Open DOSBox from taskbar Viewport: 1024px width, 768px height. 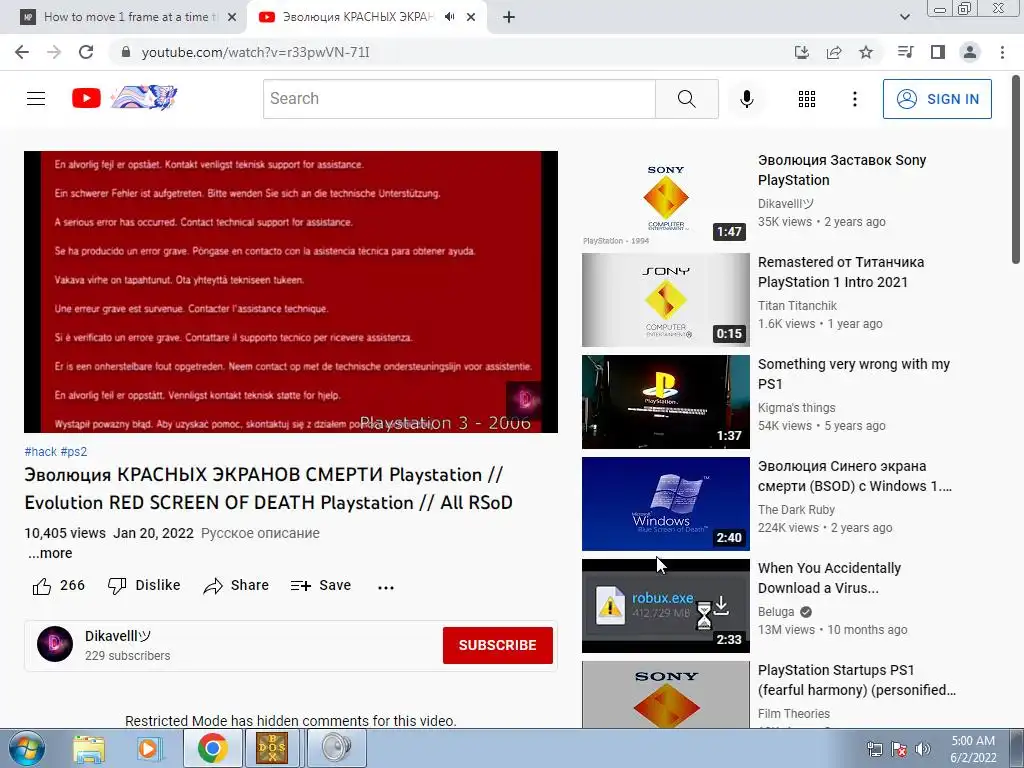[272, 748]
